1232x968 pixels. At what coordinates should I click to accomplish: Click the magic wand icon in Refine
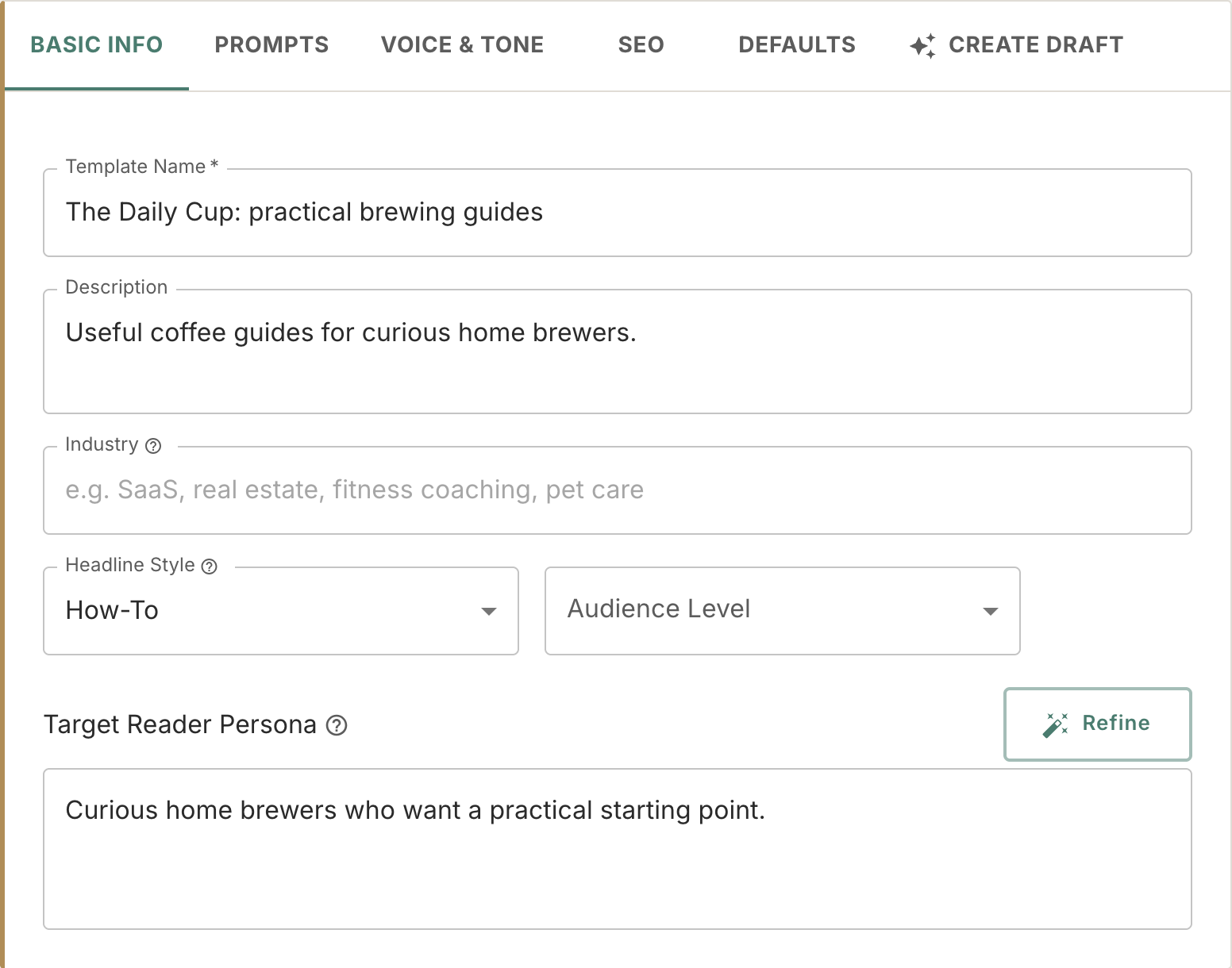(x=1055, y=724)
